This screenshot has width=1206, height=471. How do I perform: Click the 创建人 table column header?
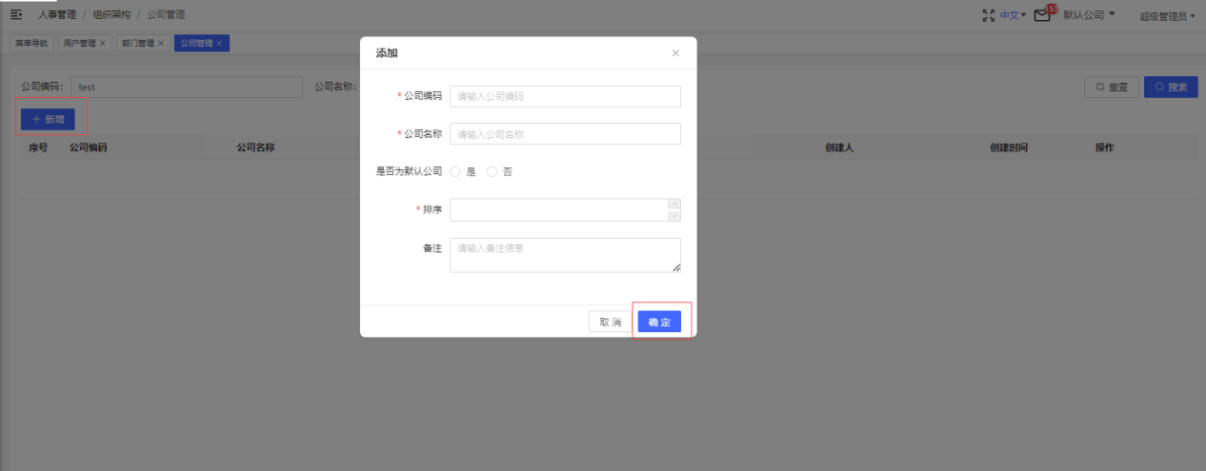tap(839, 147)
